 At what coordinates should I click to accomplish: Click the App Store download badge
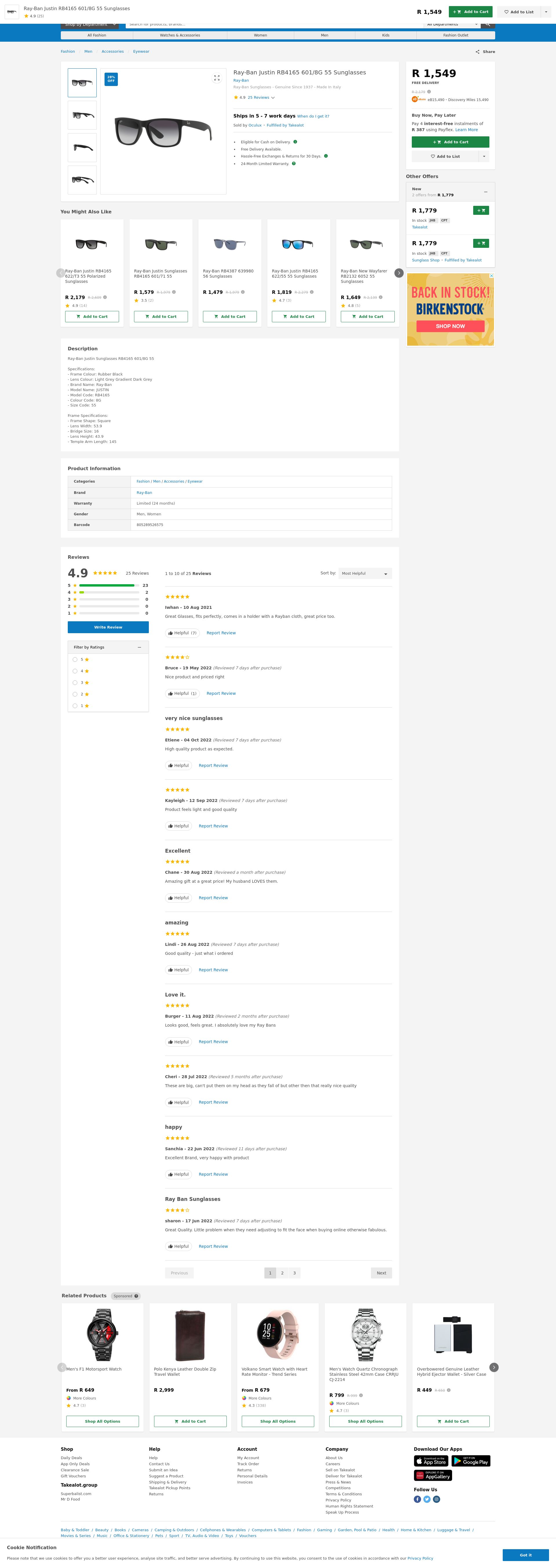point(431,1461)
